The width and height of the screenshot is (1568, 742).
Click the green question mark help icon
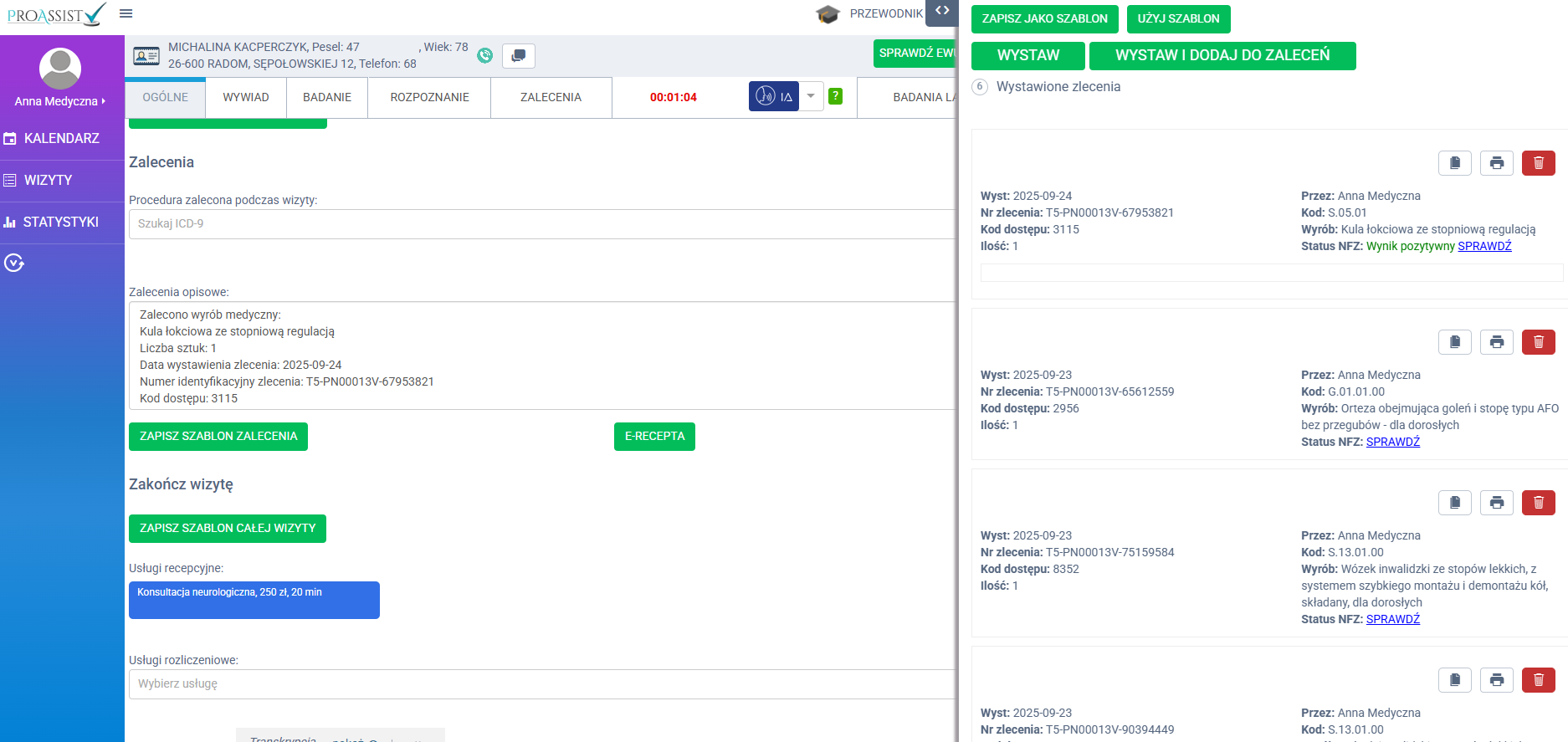(835, 96)
